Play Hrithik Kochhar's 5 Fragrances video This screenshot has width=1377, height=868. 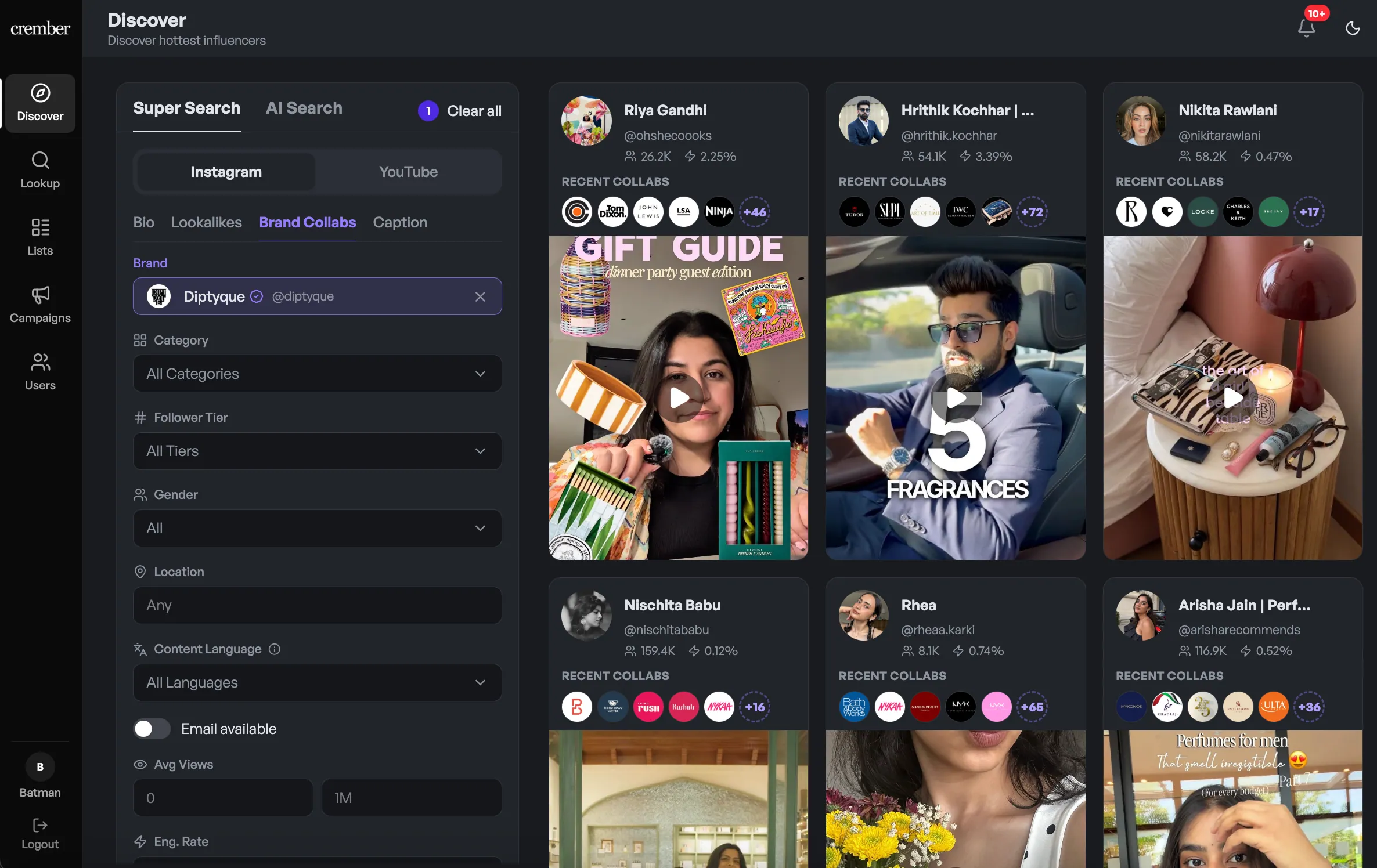(x=957, y=398)
